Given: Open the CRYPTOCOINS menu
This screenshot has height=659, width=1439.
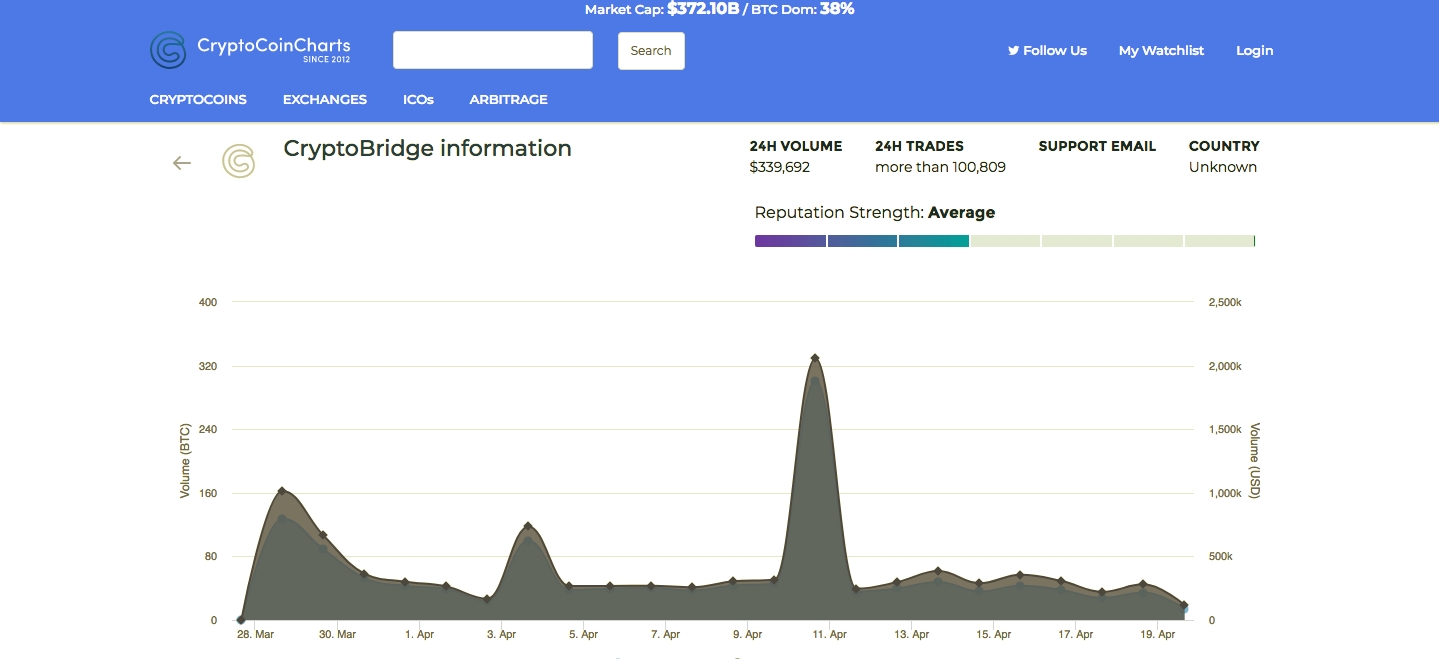Looking at the screenshot, I should click(198, 100).
